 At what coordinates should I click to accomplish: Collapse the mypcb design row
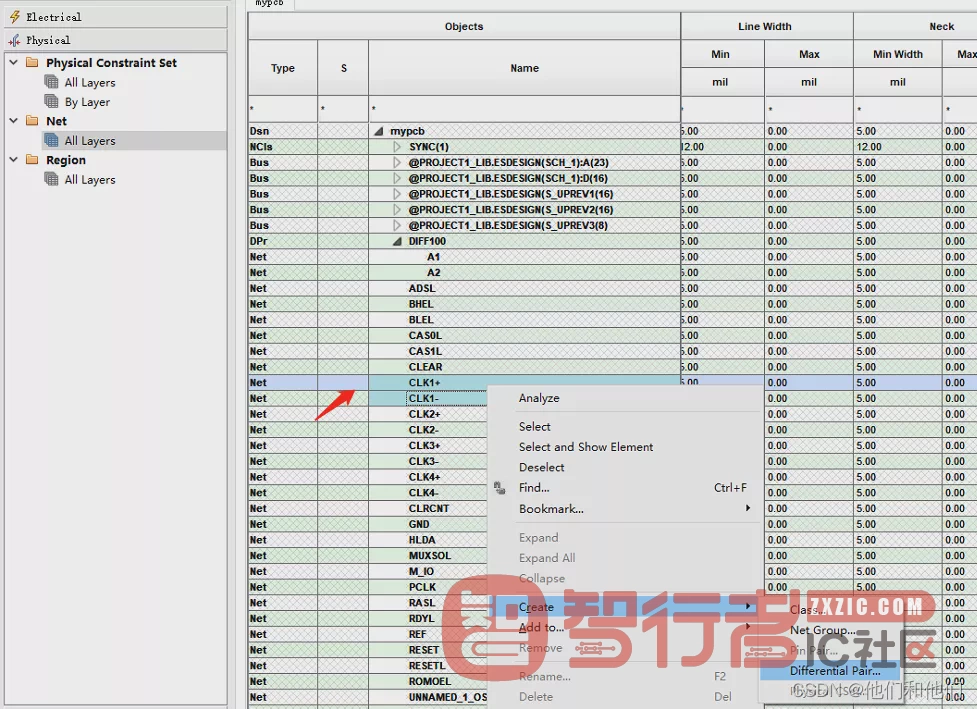coord(379,131)
